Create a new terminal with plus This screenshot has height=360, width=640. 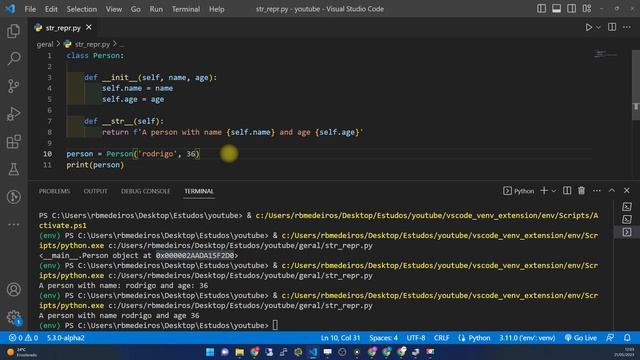544,191
